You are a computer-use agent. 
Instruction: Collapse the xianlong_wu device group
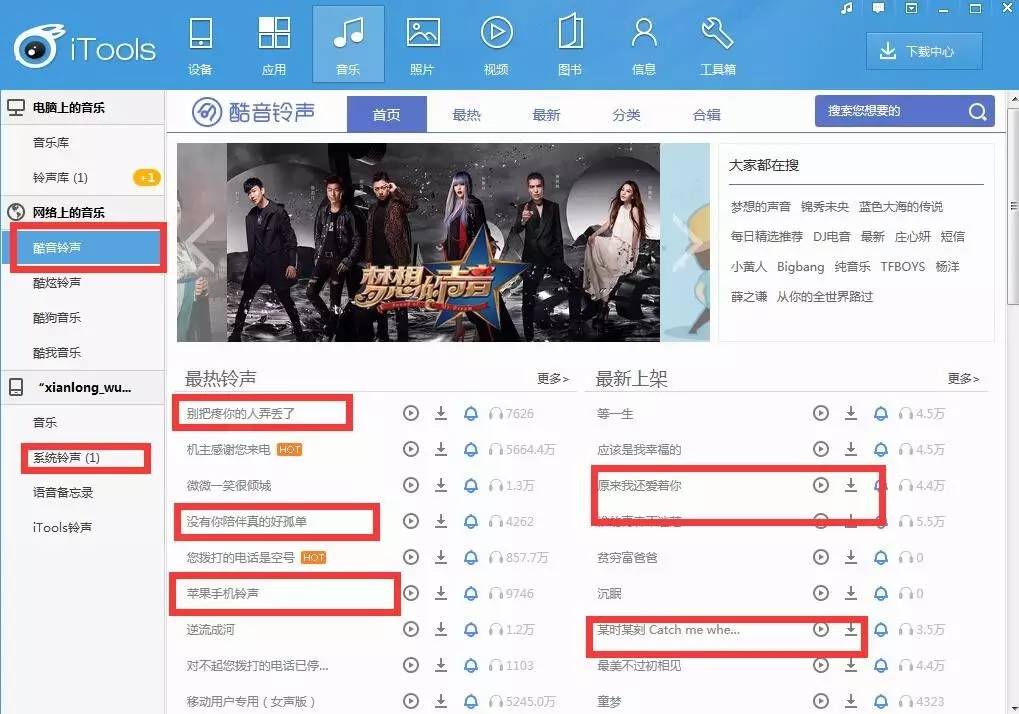(x=83, y=387)
